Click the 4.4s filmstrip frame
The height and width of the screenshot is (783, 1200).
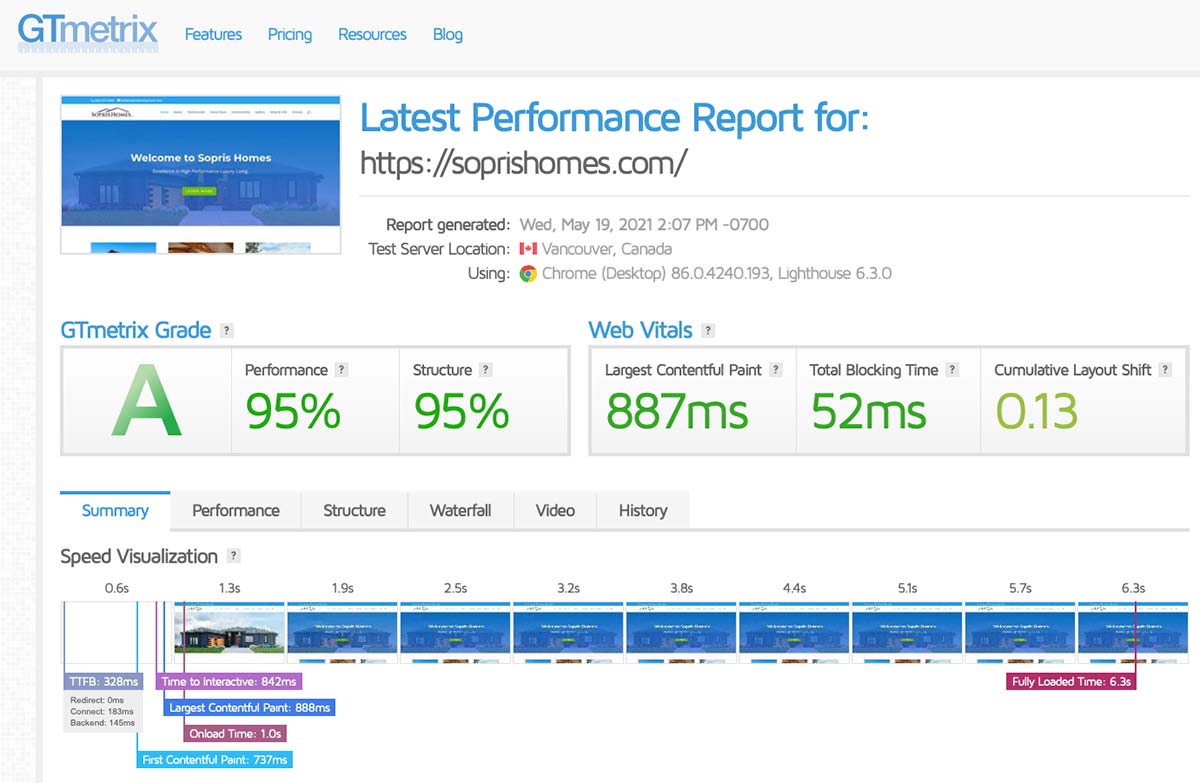(794, 632)
